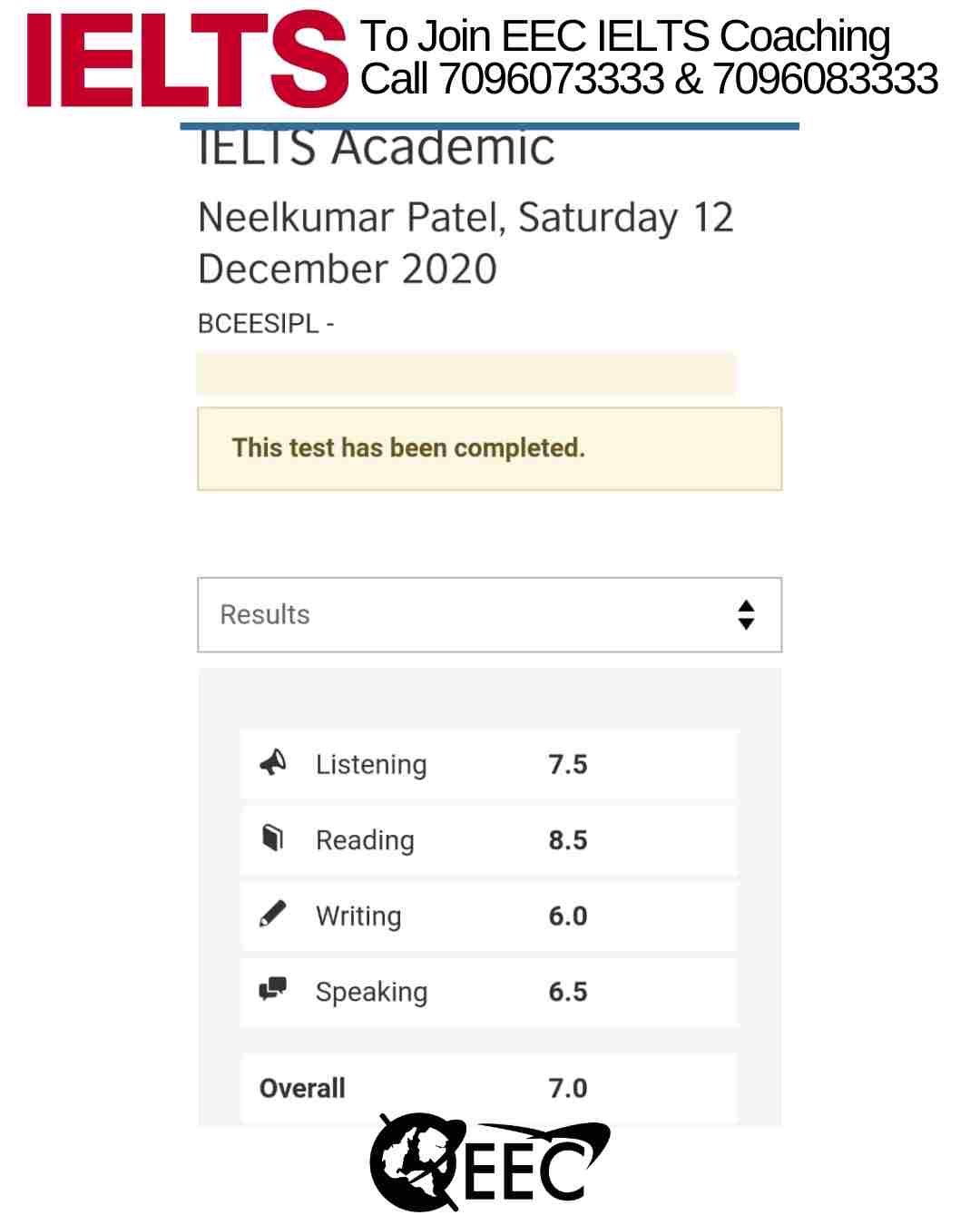
Task: Select the Reading 8.5 score row
Action: [x=489, y=840]
